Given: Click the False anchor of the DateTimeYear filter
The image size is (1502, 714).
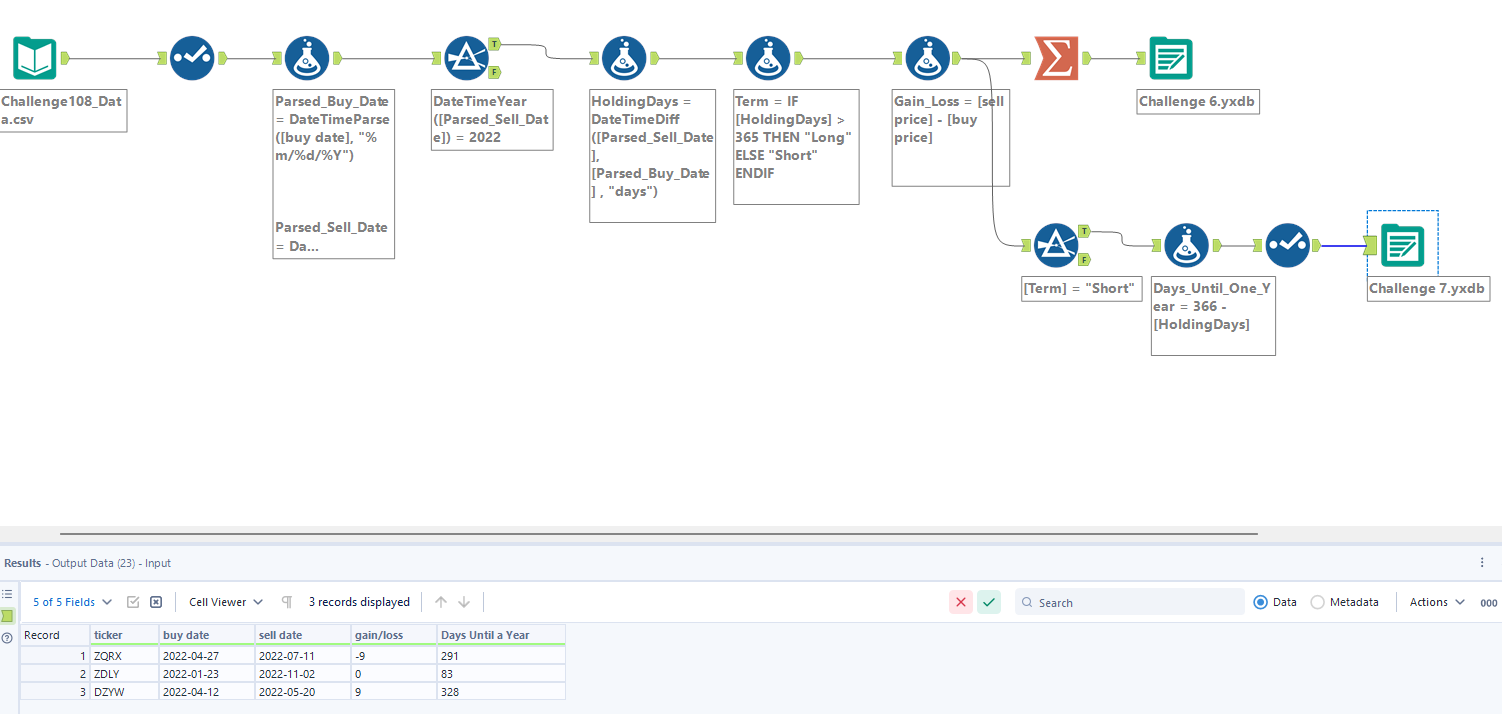Looking at the screenshot, I should tap(495, 72).
